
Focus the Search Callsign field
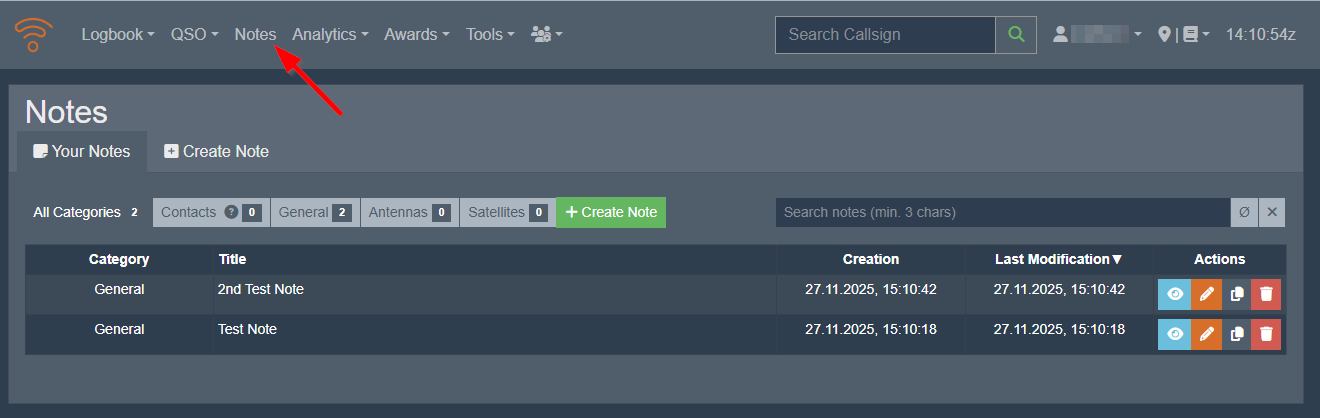pos(885,34)
